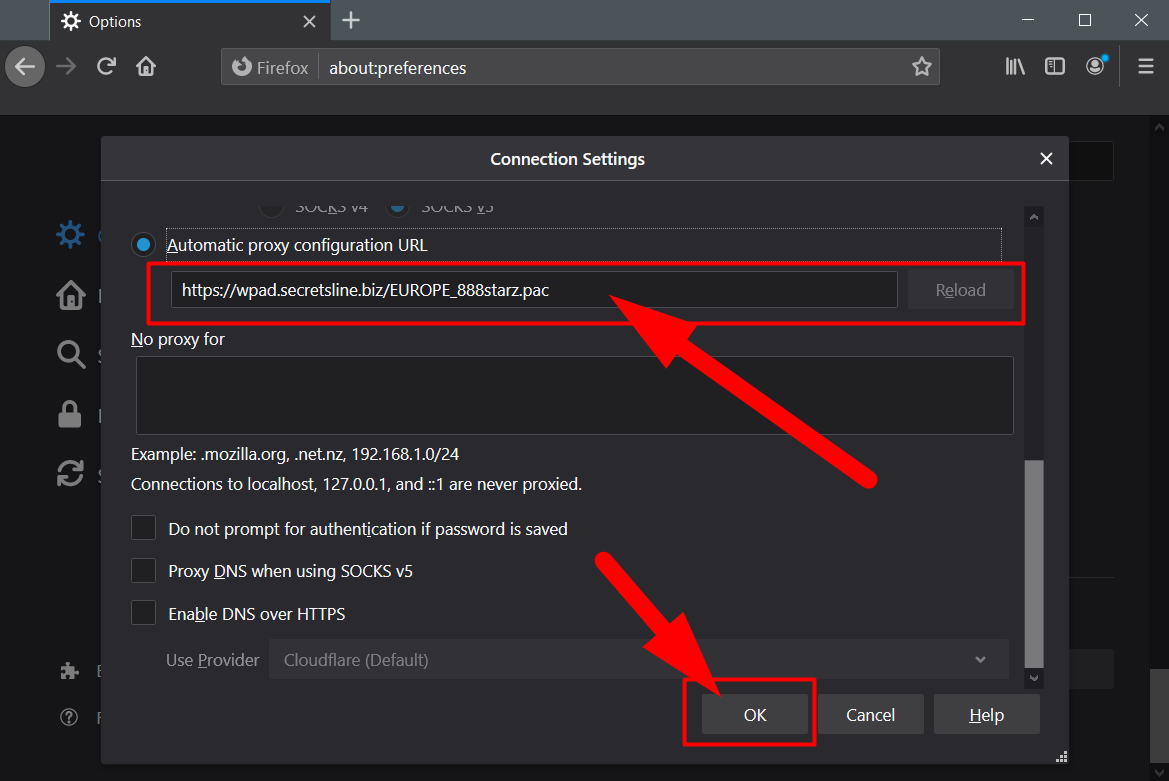The width and height of the screenshot is (1169, 781).
Task: Open the Library bookmarks icon
Action: tap(1015, 67)
